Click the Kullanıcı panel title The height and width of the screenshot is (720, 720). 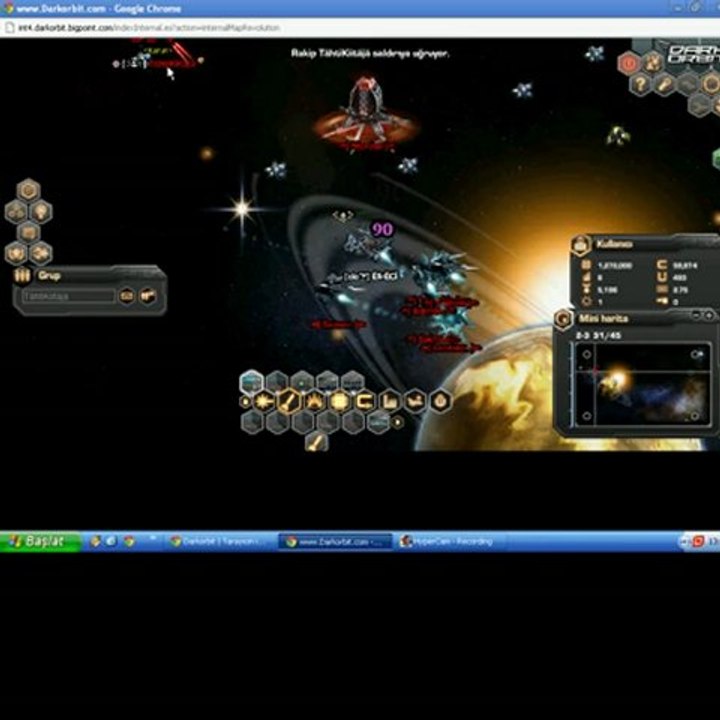pyautogui.click(x=614, y=244)
